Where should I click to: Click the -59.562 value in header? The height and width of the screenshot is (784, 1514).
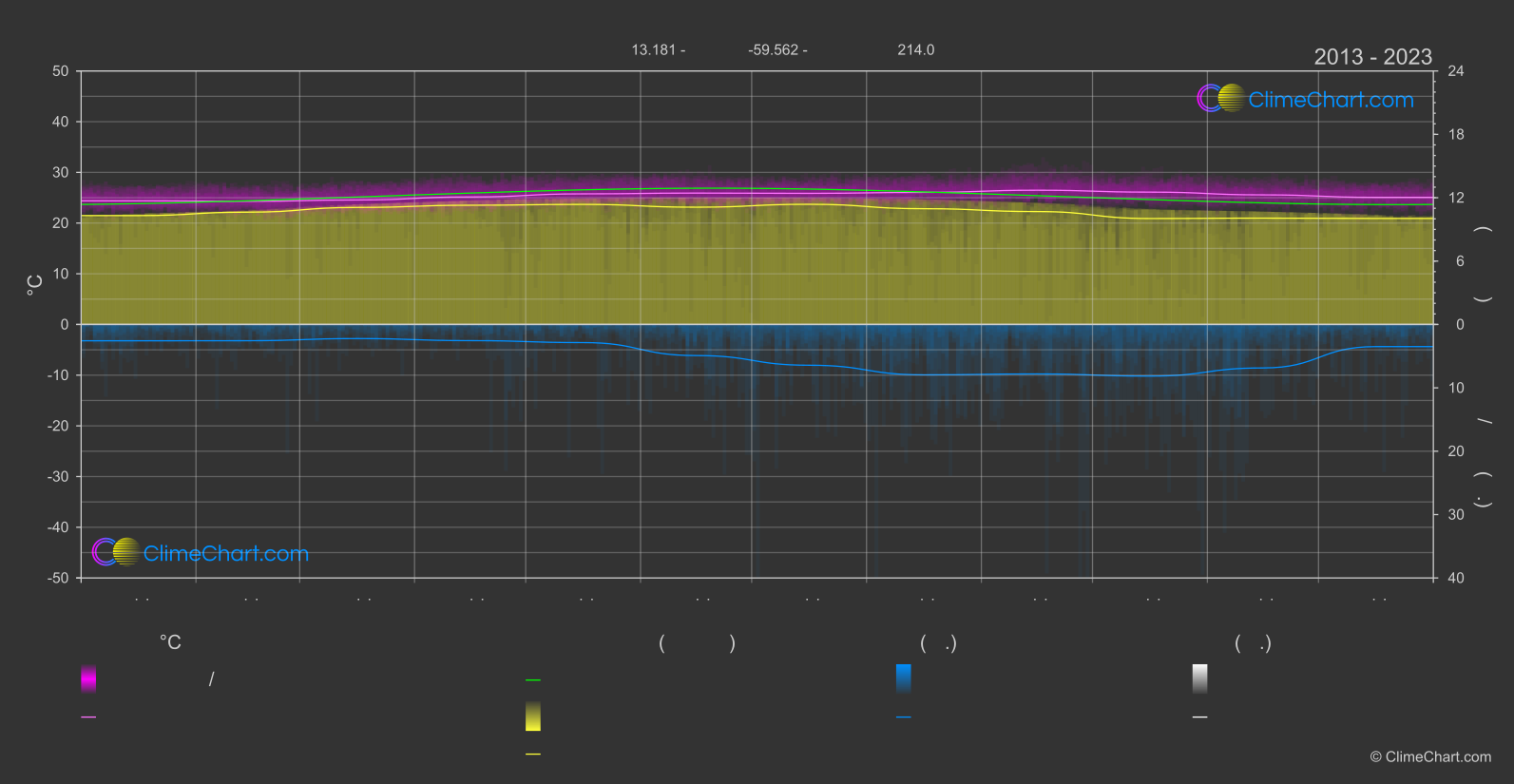[773, 49]
